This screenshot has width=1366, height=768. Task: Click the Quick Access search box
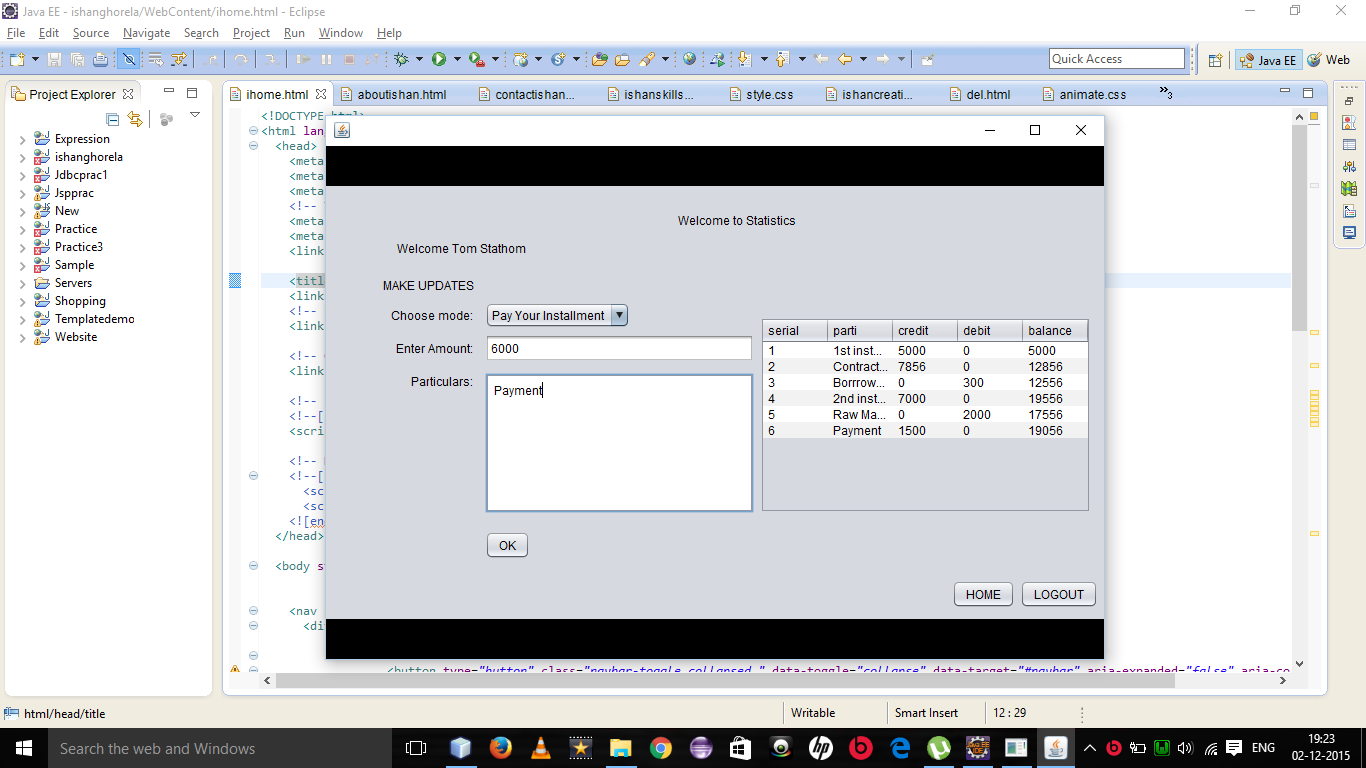1117,59
